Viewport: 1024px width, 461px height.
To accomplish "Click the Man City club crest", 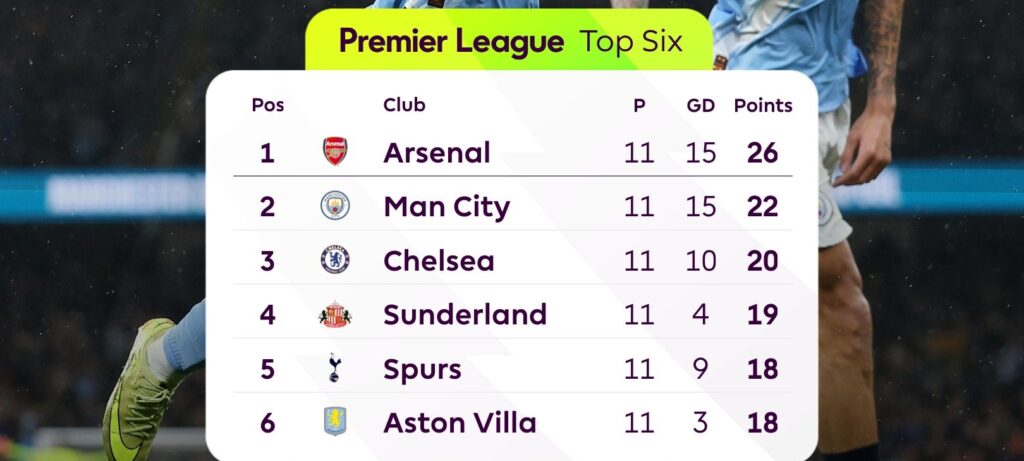I will coord(335,206).
